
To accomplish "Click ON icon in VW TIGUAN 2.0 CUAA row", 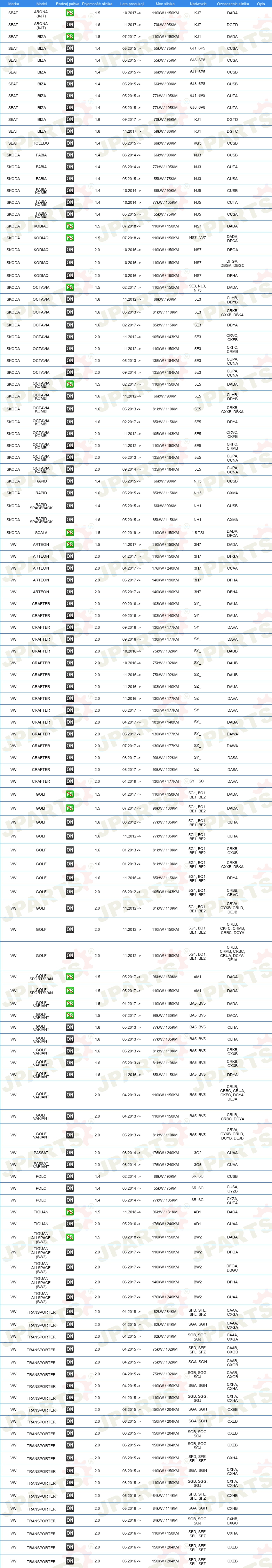I will 70,1223.
